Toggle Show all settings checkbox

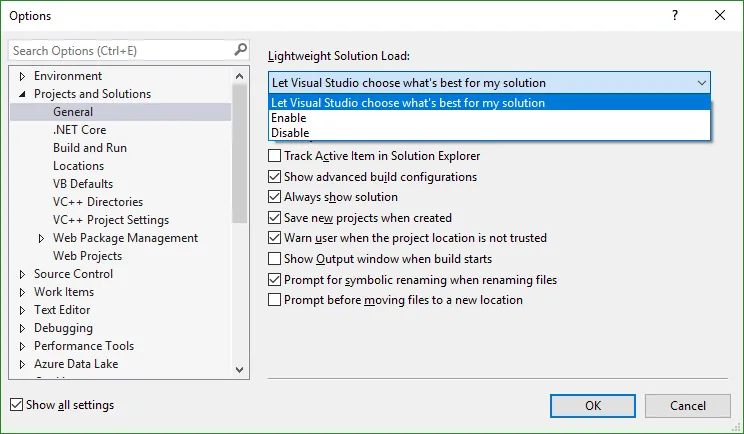tap(17, 405)
